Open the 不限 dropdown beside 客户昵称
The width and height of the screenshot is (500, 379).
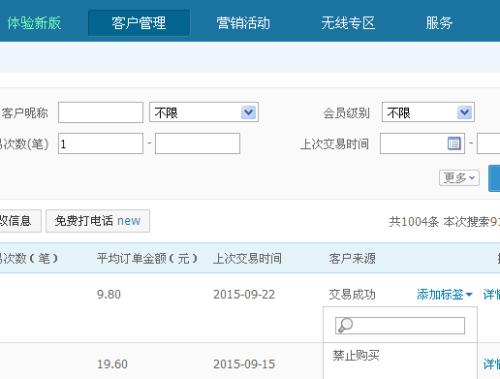coord(204,112)
